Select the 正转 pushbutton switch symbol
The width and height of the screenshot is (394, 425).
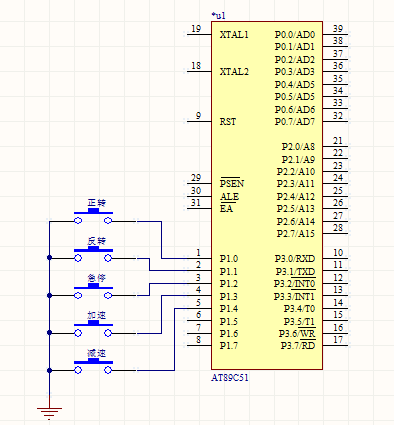(93, 216)
